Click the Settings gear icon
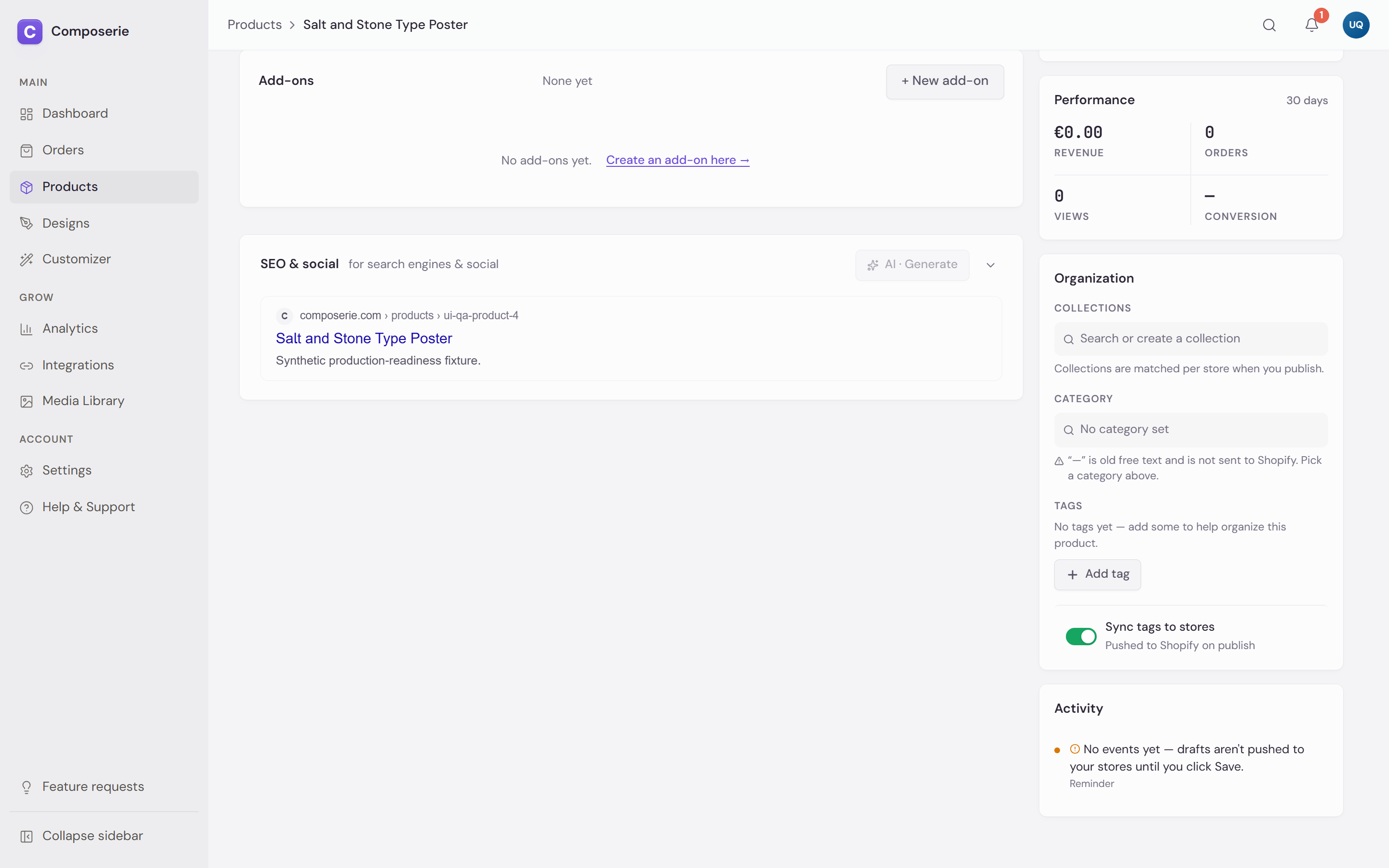 27,471
